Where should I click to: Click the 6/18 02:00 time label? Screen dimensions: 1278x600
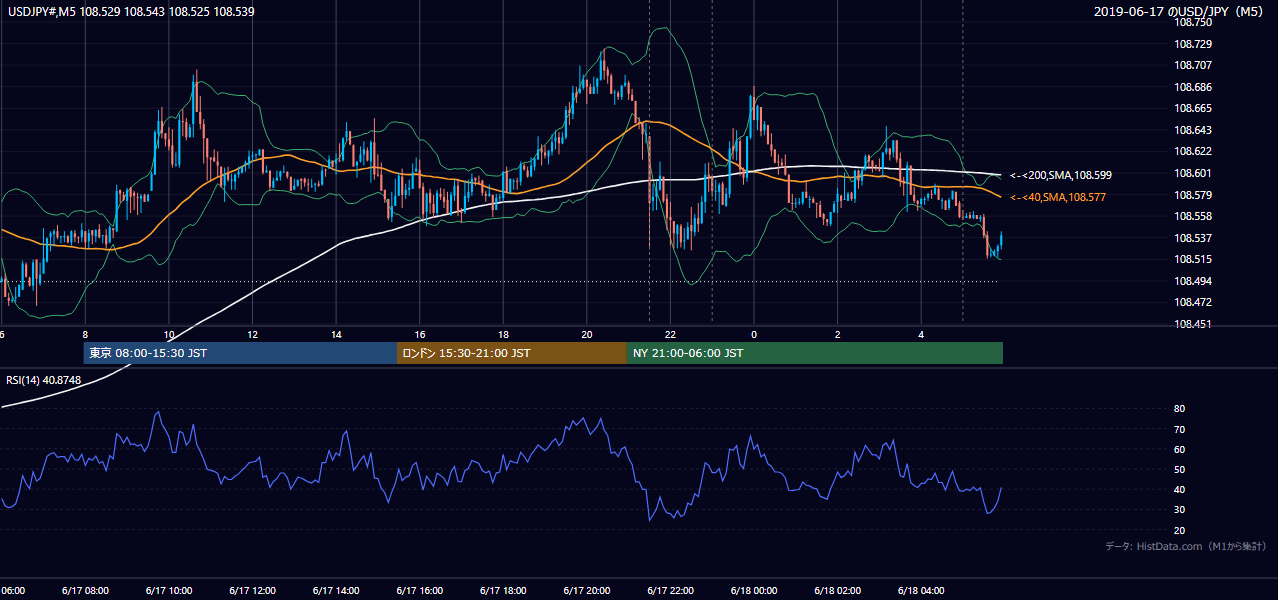[x=837, y=591]
